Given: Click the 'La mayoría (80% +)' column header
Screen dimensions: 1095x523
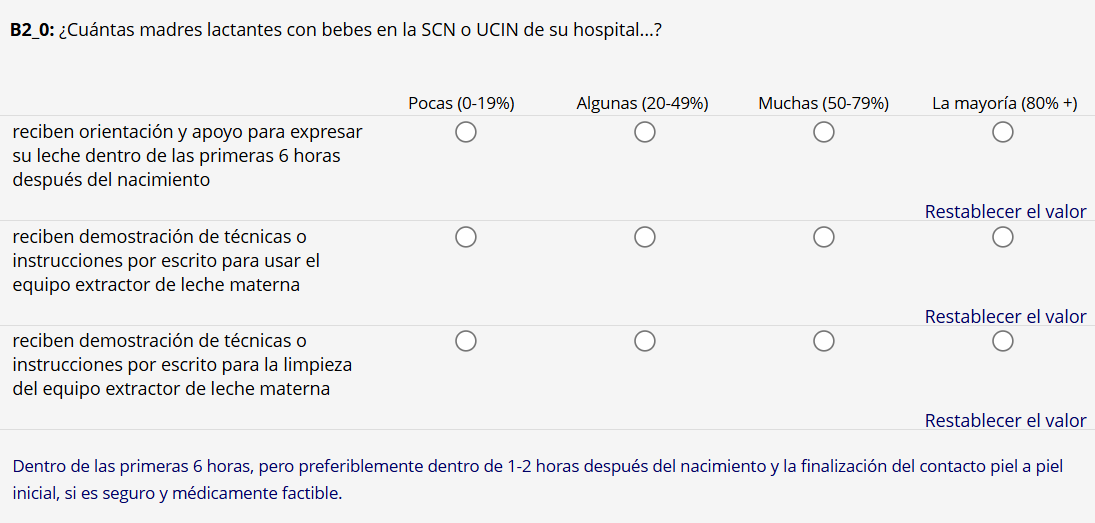Looking at the screenshot, I should pos(1004,103).
